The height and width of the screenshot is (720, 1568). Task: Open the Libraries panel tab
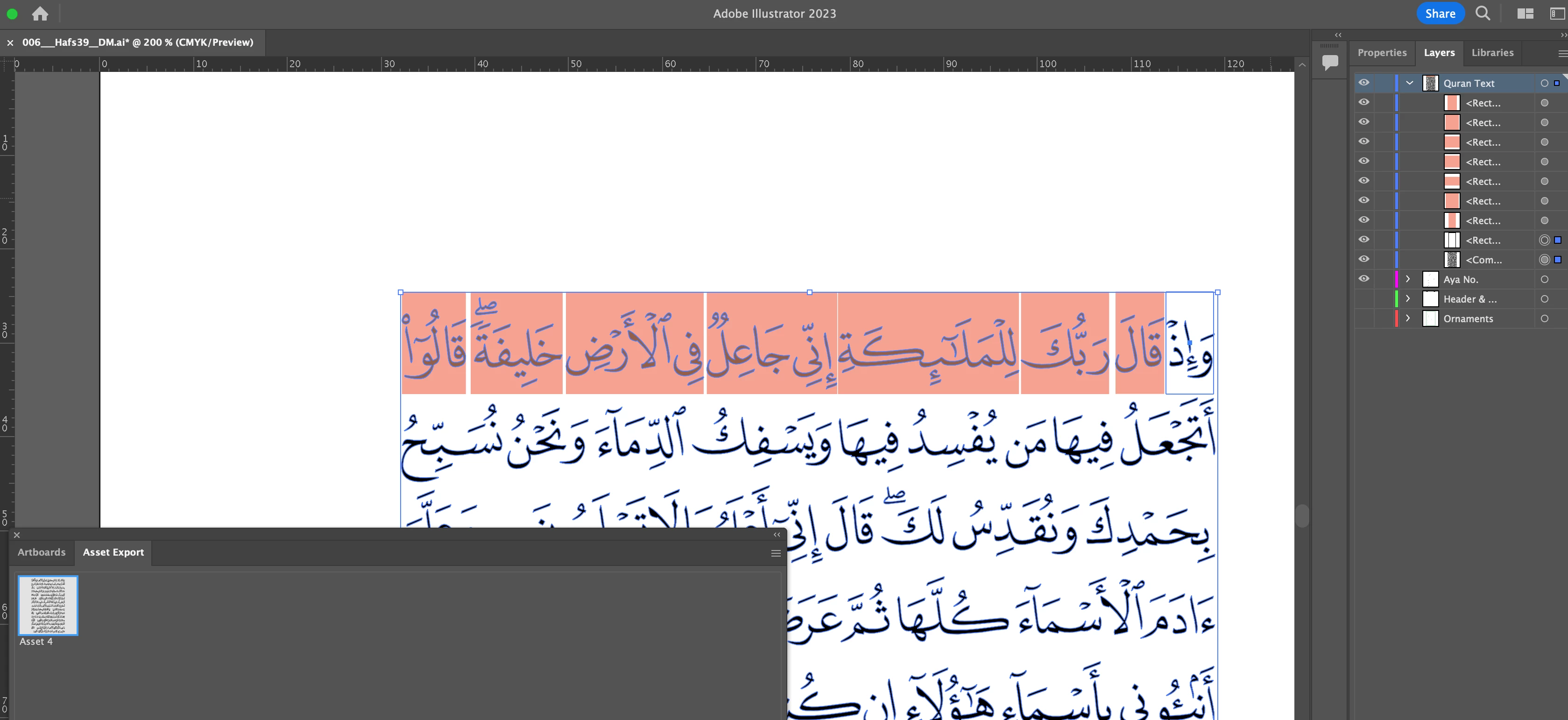(1492, 53)
